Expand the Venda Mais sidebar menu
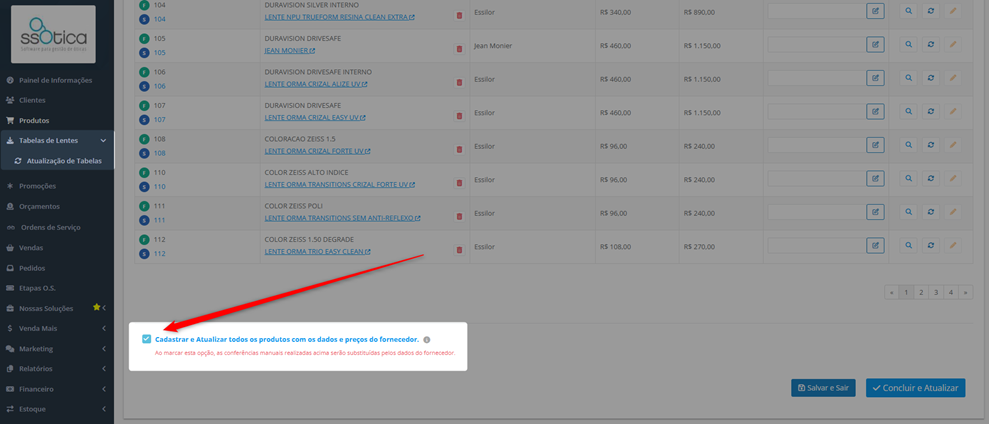 [57, 328]
